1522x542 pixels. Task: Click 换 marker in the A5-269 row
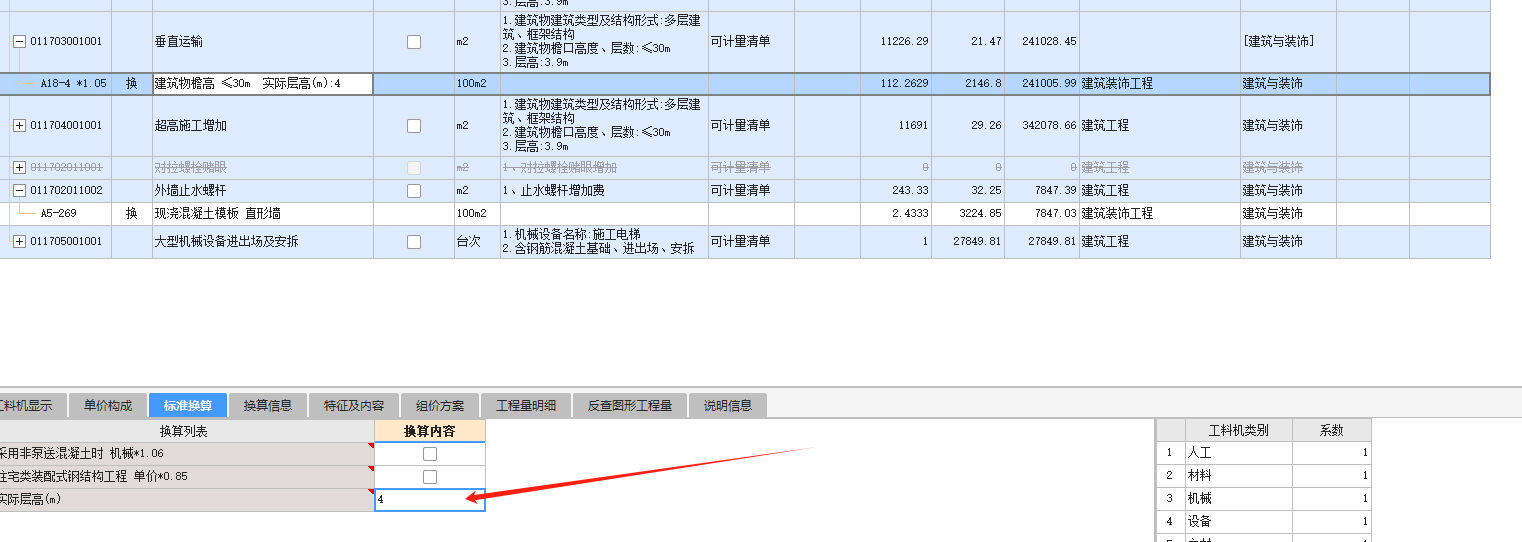pyautogui.click(x=131, y=214)
